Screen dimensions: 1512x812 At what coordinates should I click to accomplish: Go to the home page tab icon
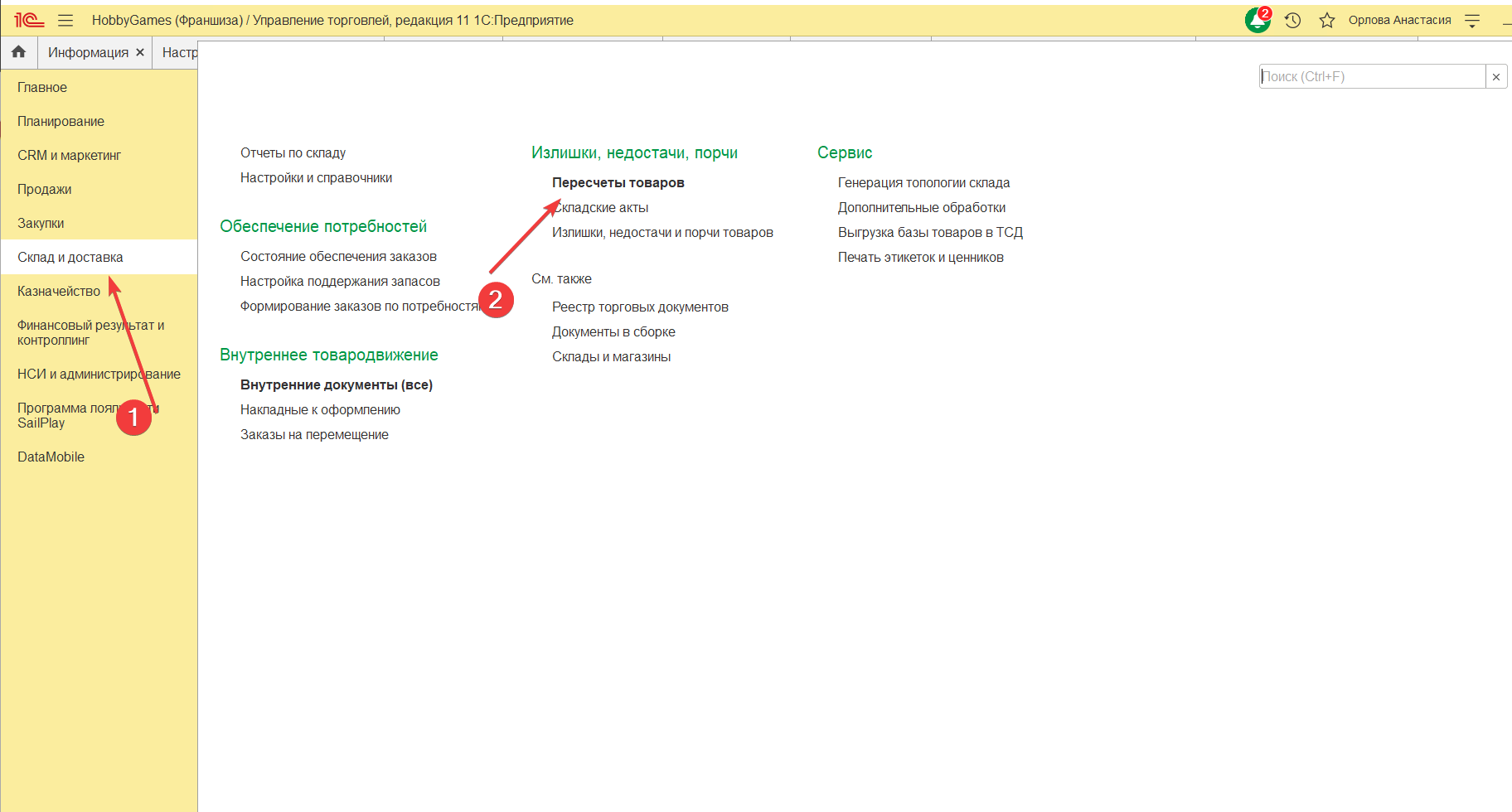tap(18, 52)
